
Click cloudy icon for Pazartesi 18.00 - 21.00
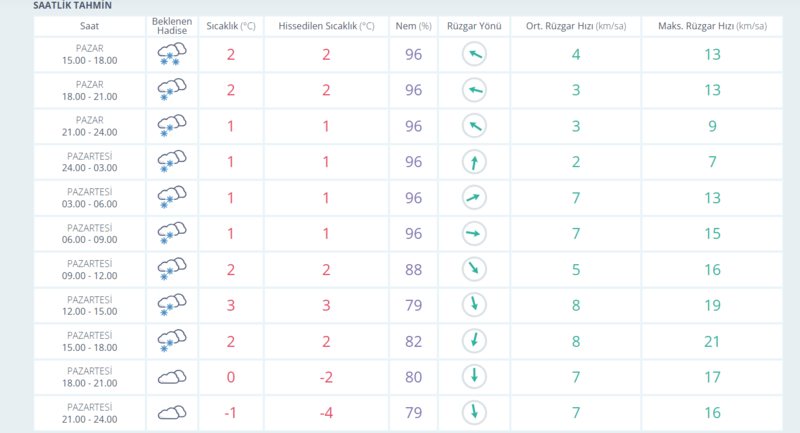(171, 377)
